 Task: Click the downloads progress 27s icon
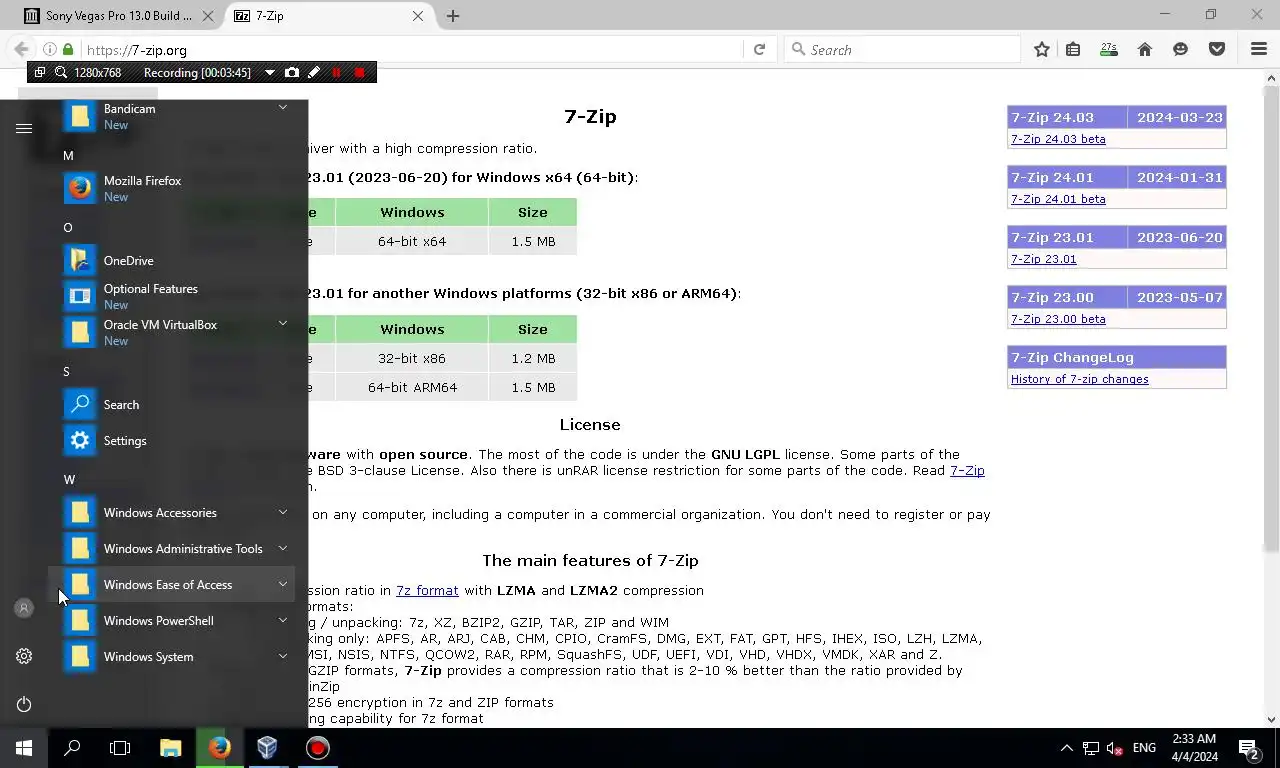(1108, 49)
